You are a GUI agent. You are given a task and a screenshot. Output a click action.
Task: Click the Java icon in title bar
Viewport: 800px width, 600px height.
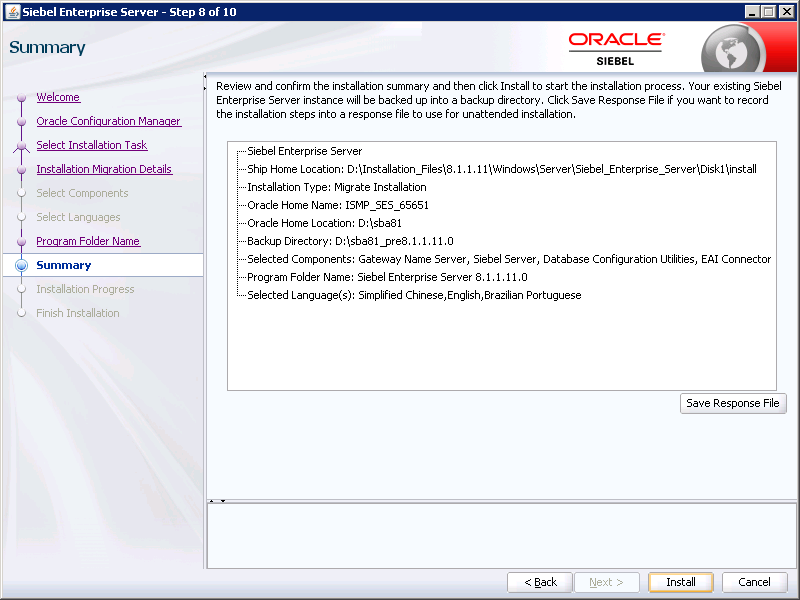coord(12,12)
